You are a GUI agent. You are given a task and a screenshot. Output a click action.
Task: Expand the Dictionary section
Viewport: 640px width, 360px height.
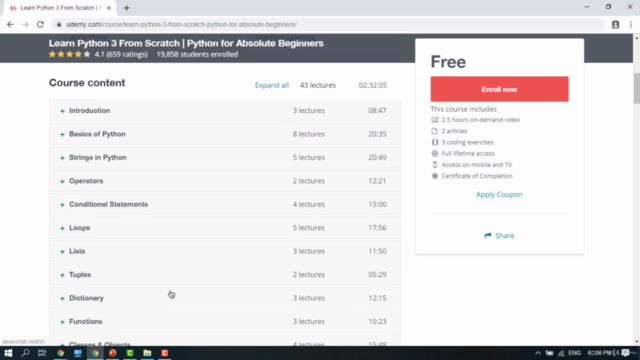pos(225,298)
